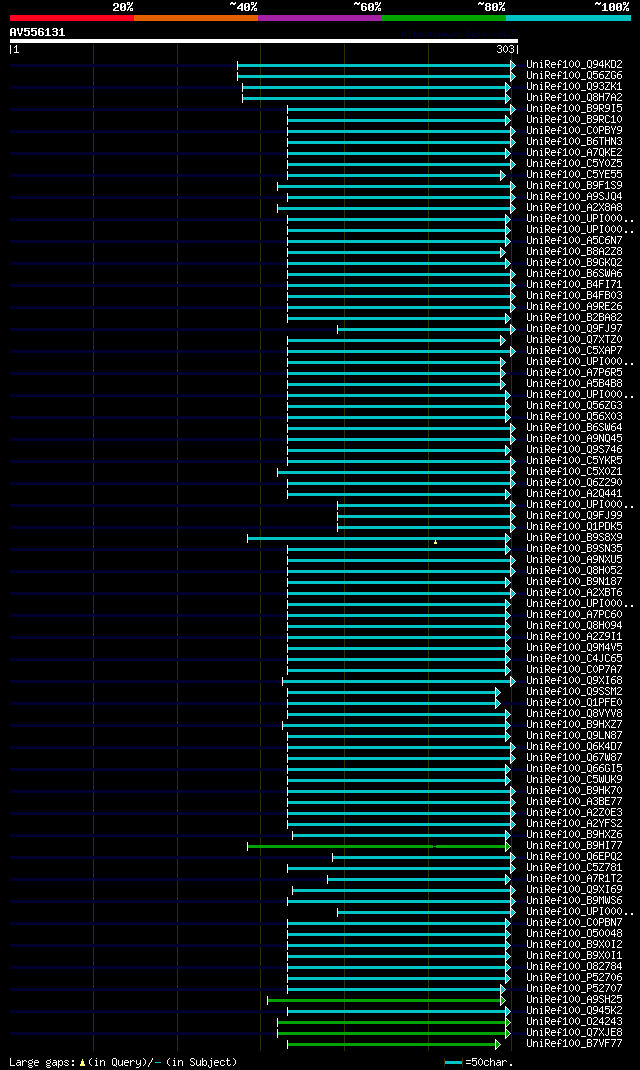Screen dimensions: 640x1070
Task: Click the orange ~40% identity legend segment
Action: (x=196, y=18)
